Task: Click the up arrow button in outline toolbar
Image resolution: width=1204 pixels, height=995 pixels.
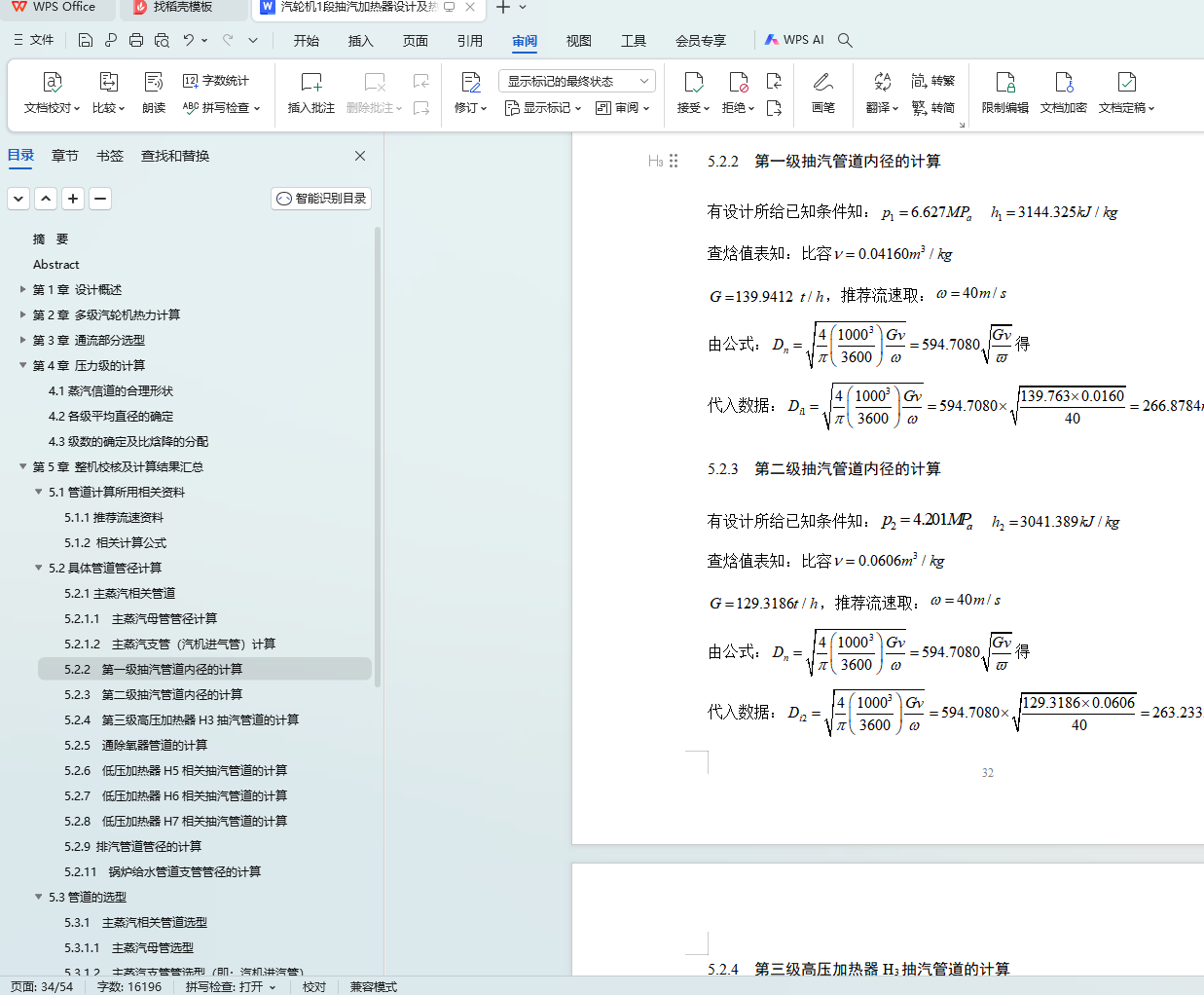Action: point(46,199)
